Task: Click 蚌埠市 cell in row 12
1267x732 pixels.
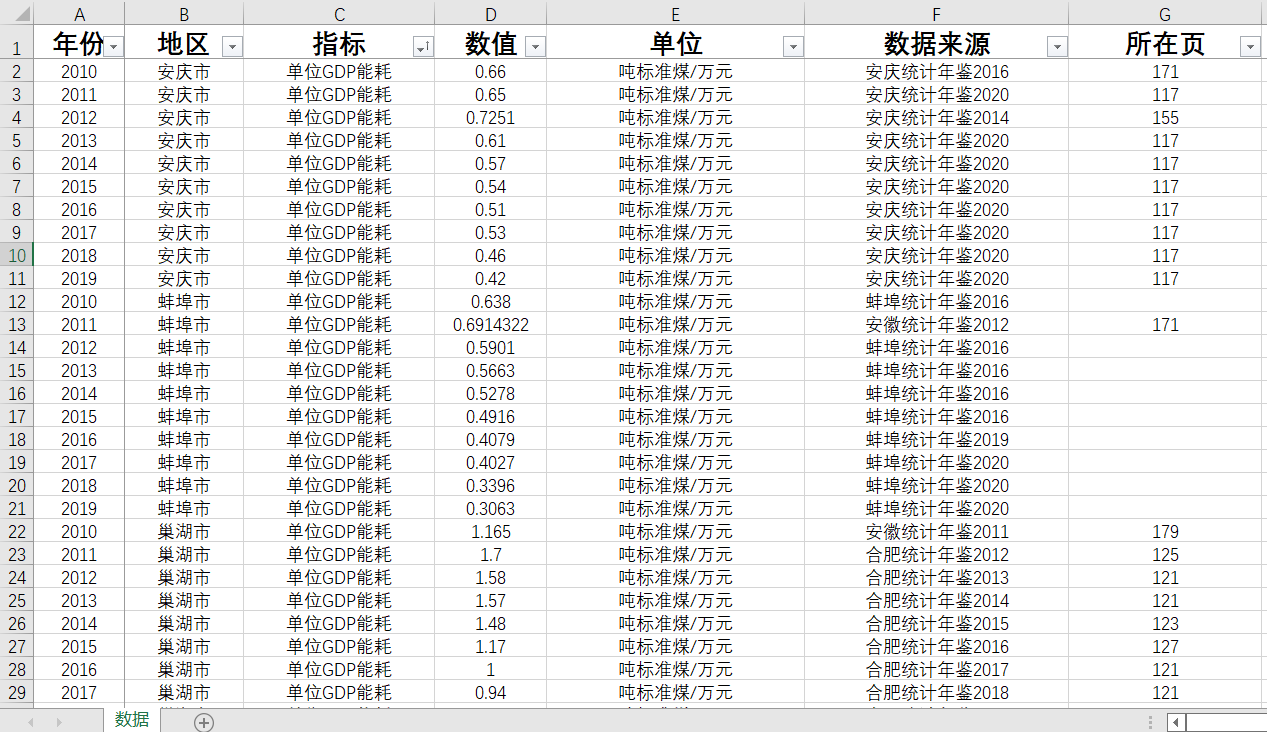Action: coord(184,301)
